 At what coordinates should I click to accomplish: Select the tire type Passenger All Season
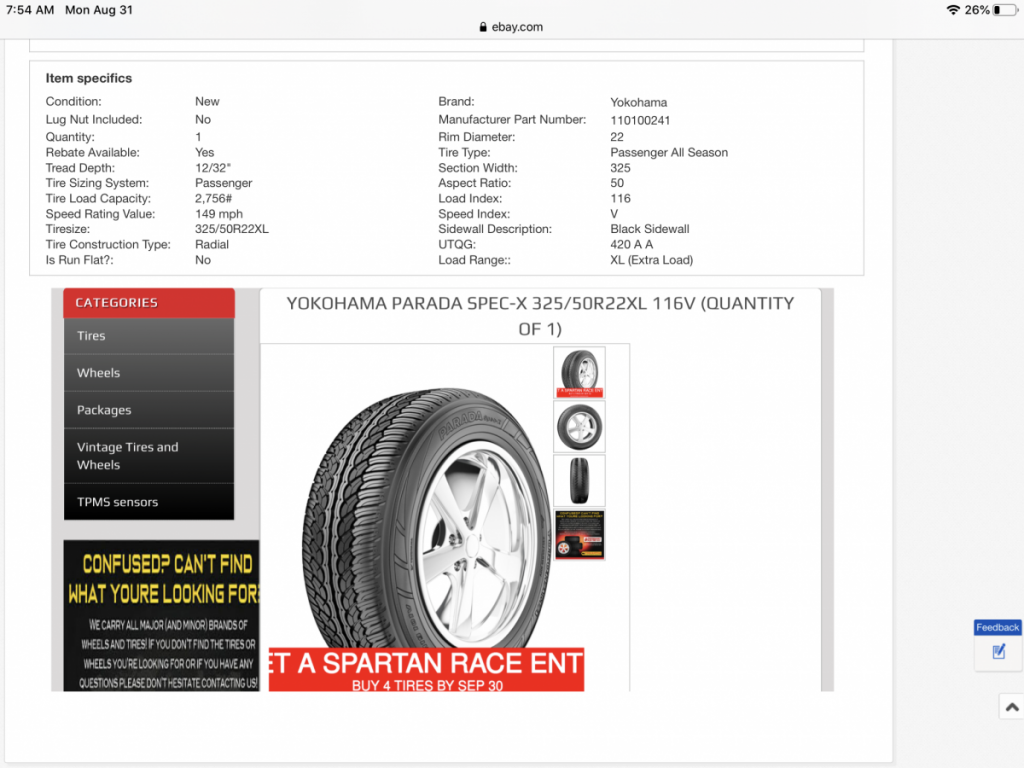pyautogui.click(x=669, y=153)
